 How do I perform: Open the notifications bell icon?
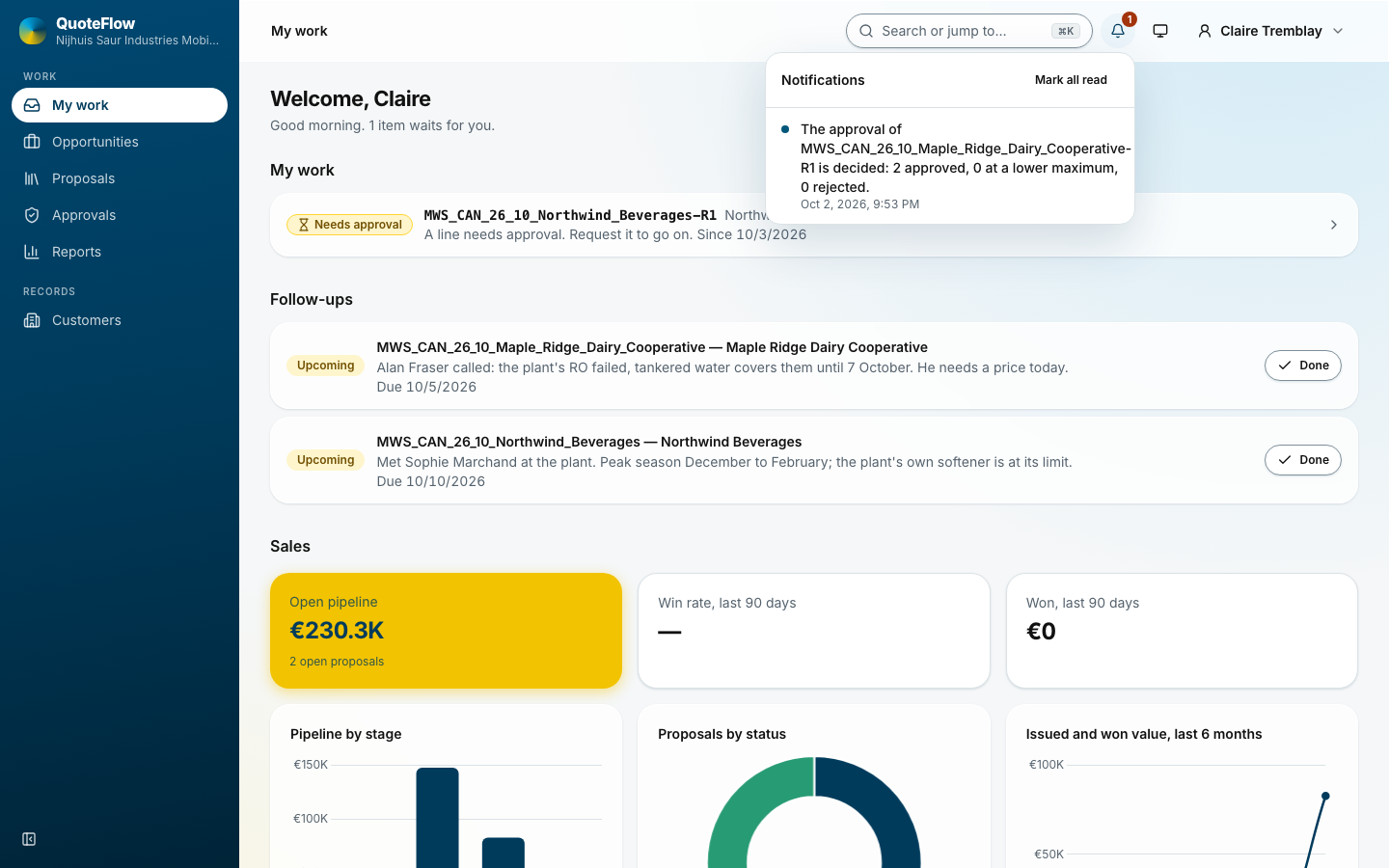click(x=1118, y=31)
